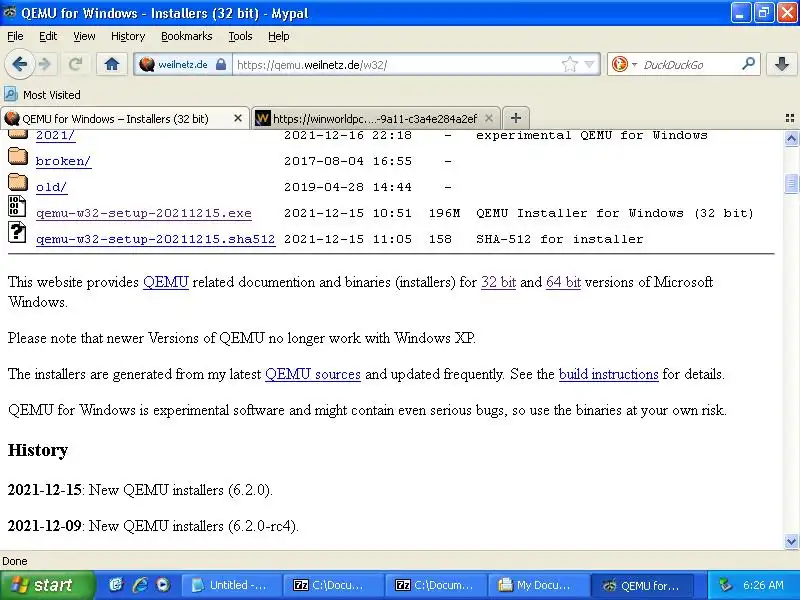Click the Done status bar text
This screenshot has height=600, width=800.
click(x=15, y=561)
